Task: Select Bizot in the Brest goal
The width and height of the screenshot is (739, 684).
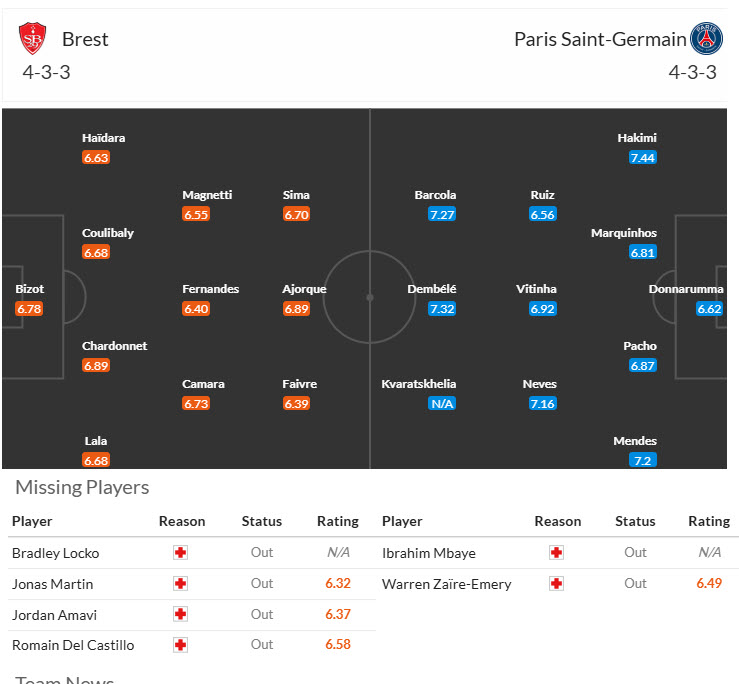Action: point(30,289)
